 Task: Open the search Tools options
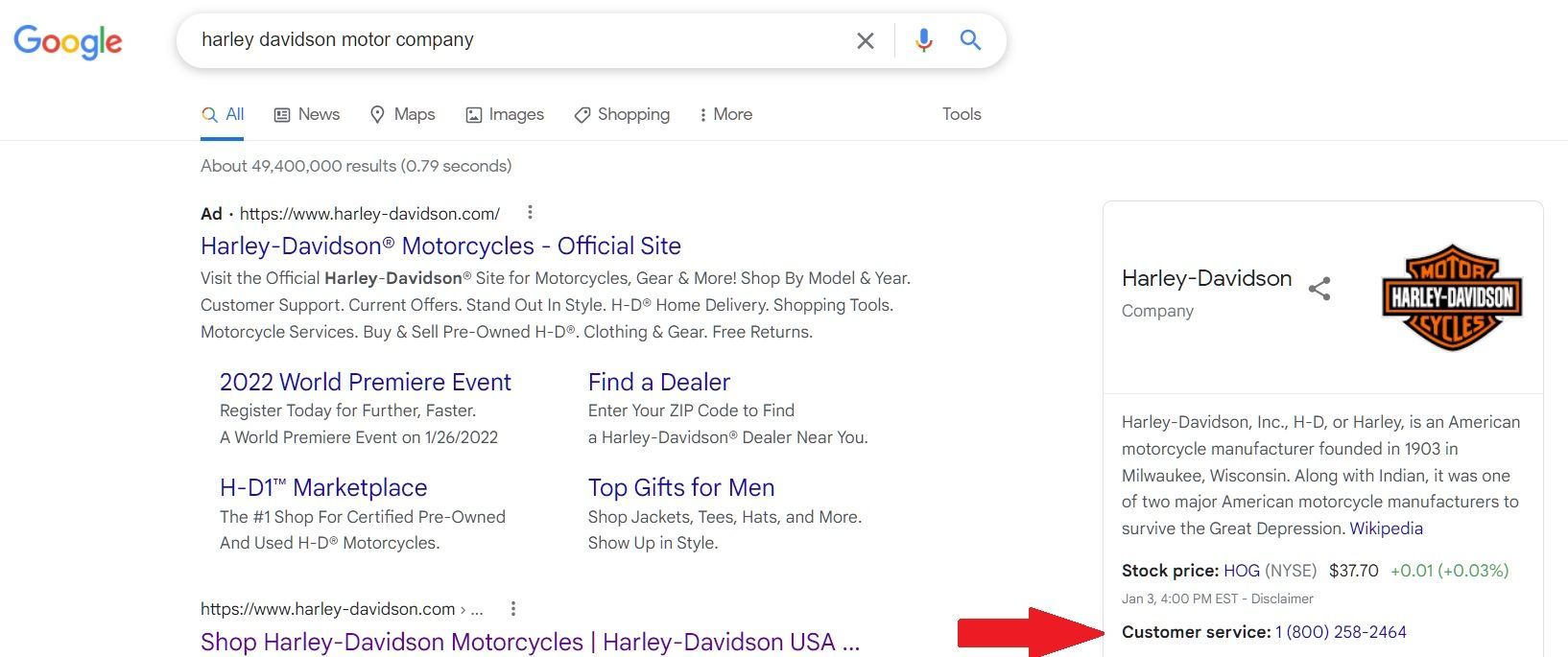[961, 114]
